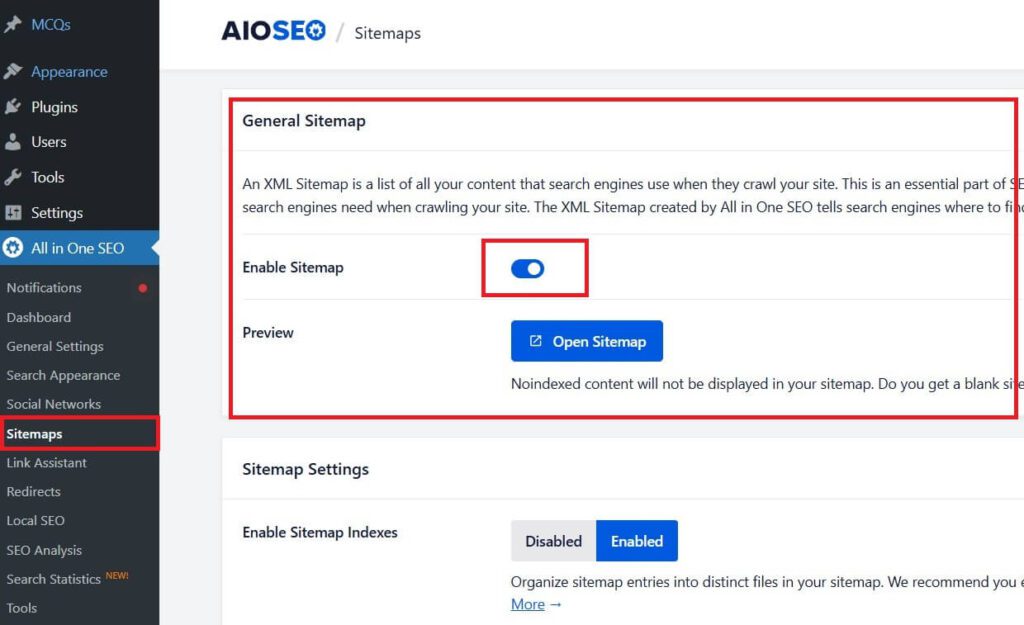Click the Sitemaps breadcrumb text
Screen dimensions: 1024x625
tap(387, 33)
